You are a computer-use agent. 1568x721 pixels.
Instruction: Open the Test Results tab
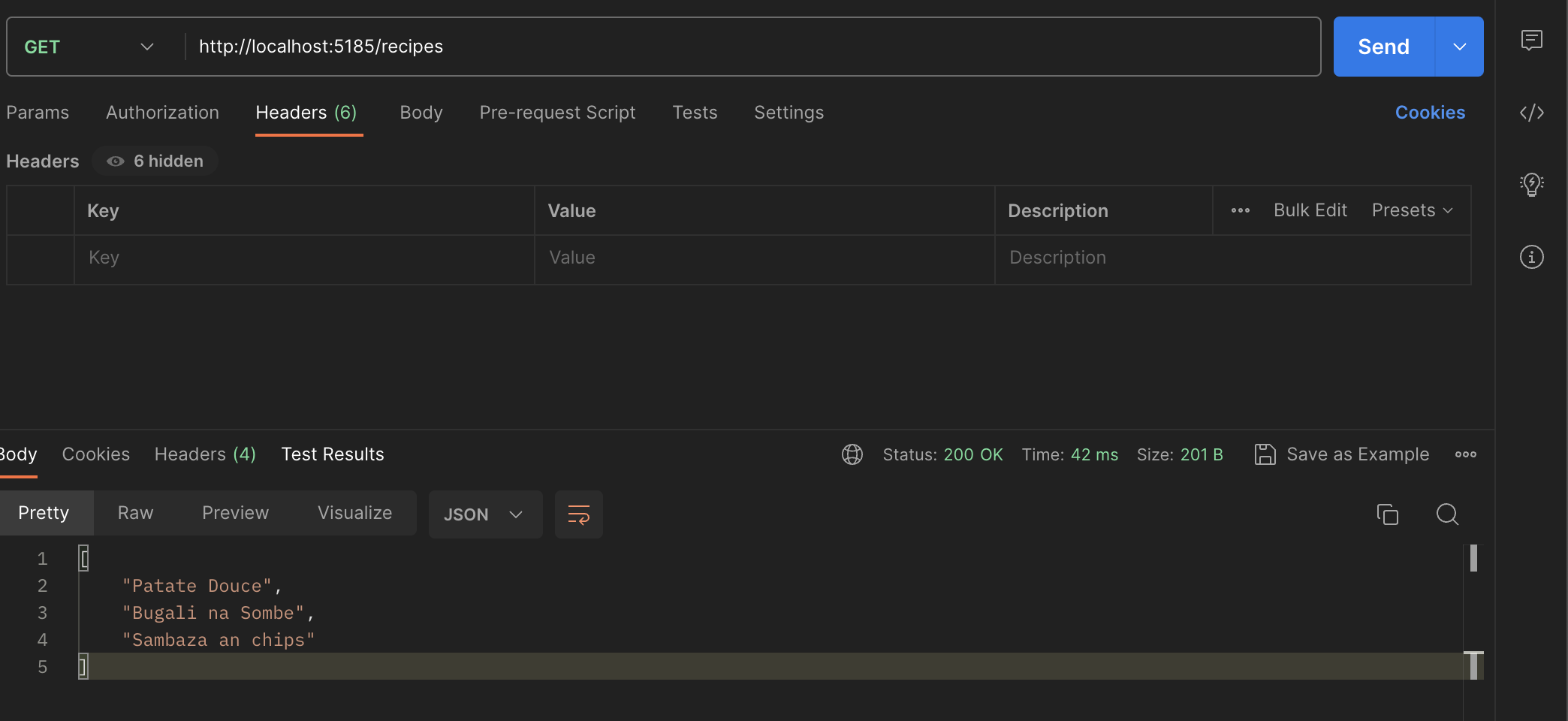point(333,454)
